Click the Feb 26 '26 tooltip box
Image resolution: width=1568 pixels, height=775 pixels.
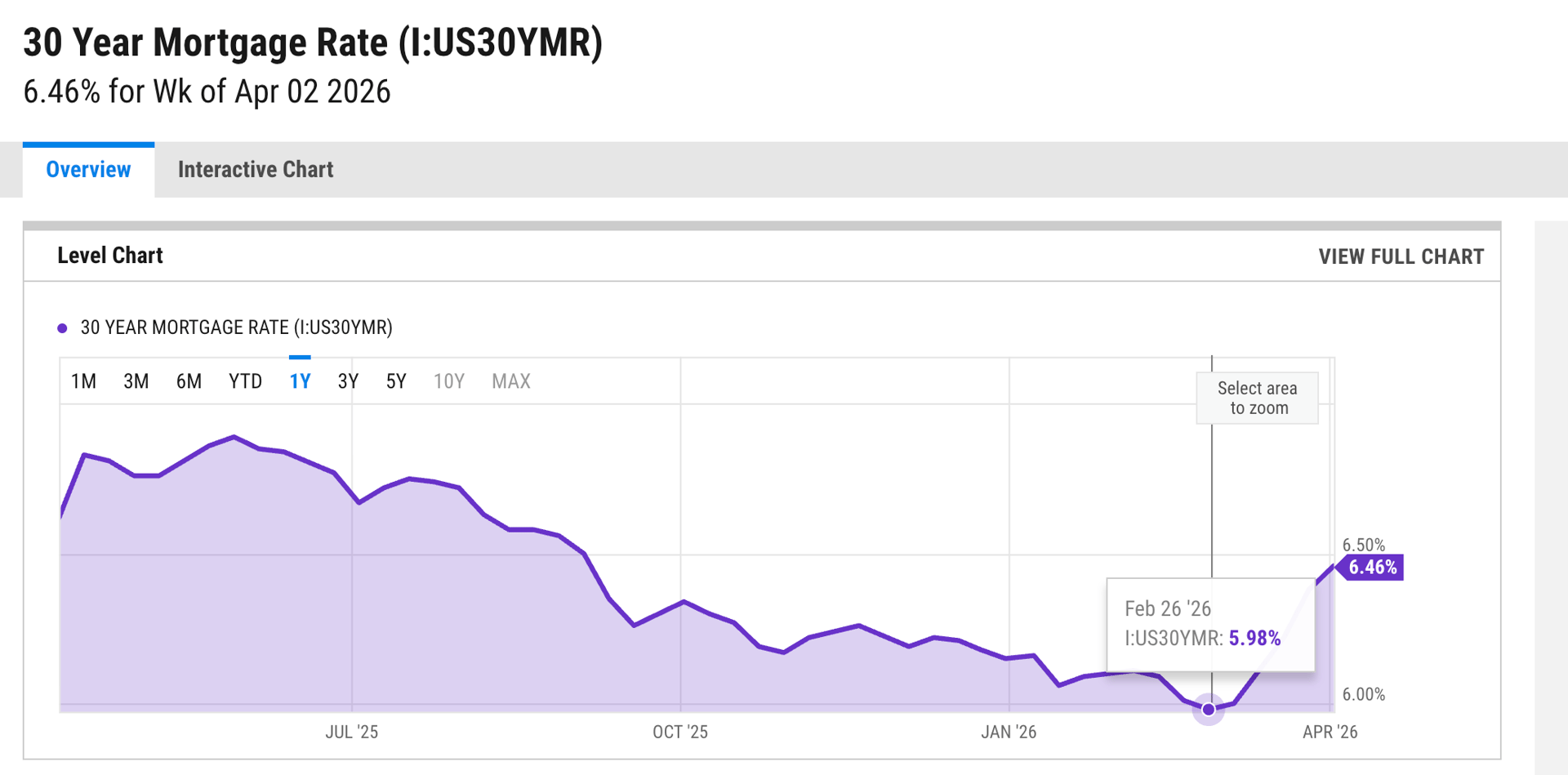point(1209,624)
